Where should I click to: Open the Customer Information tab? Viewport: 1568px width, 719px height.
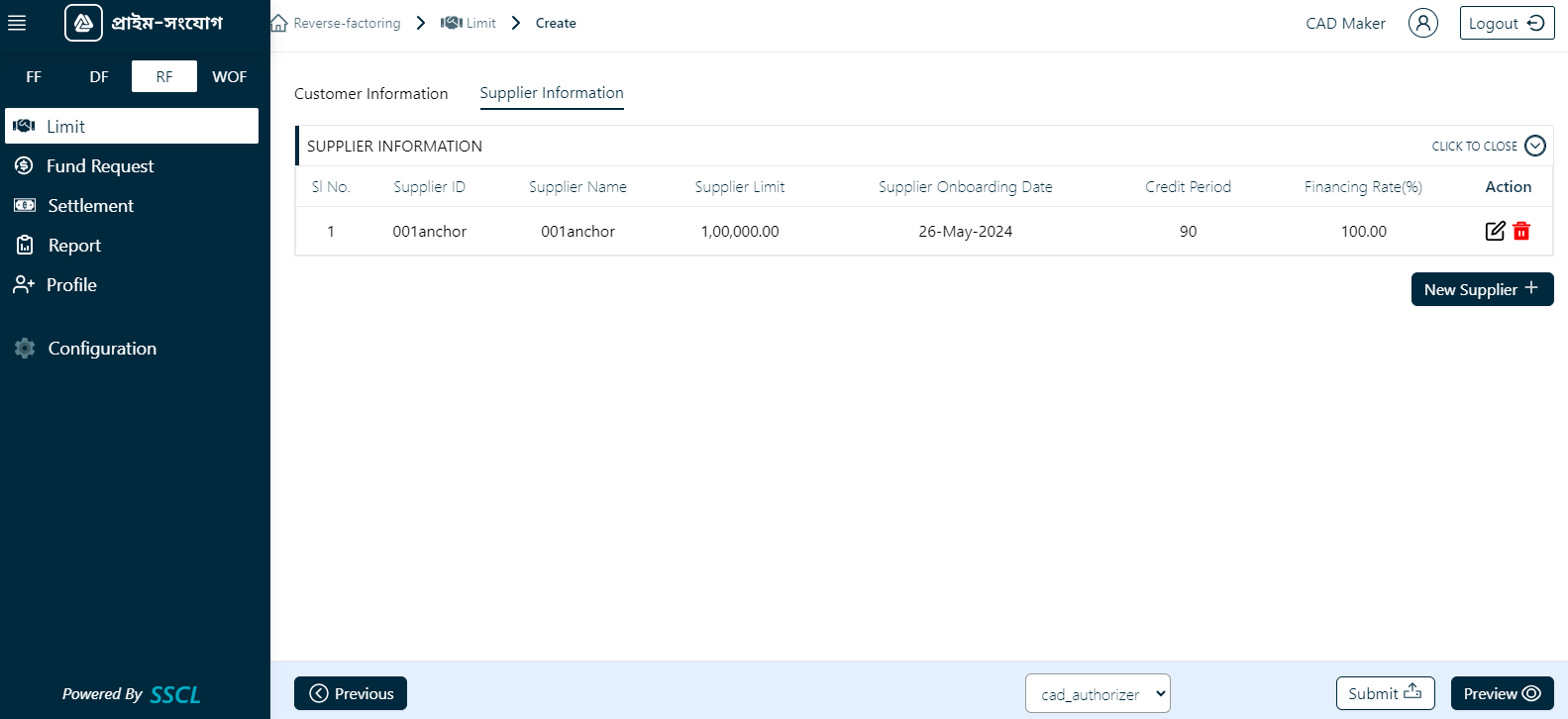coord(371,93)
